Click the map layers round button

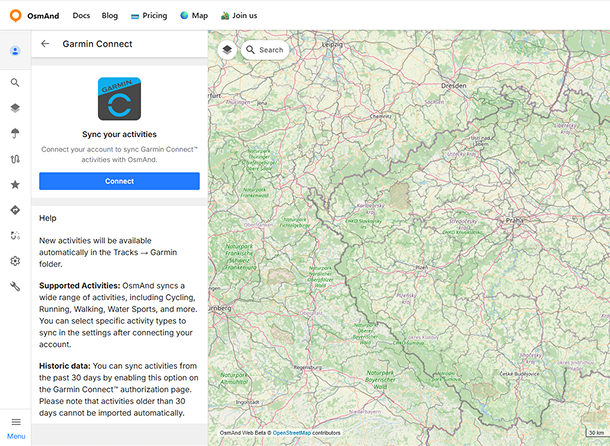point(227,50)
